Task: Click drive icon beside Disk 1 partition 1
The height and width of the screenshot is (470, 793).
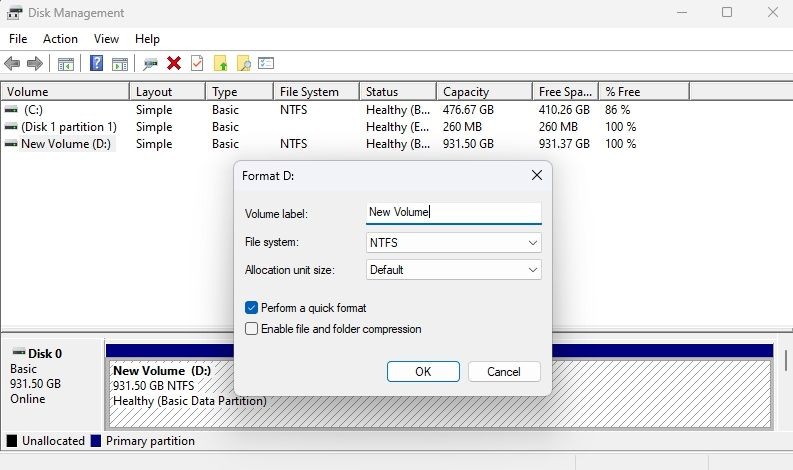Action: tap(11, 126)
